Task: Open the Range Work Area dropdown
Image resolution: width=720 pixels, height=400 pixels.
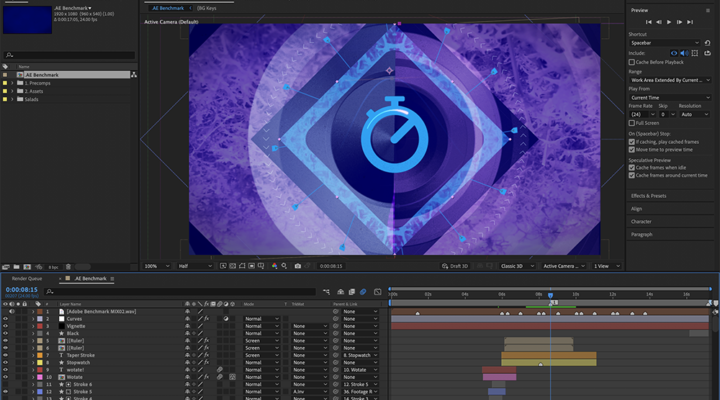Action: 670,80
